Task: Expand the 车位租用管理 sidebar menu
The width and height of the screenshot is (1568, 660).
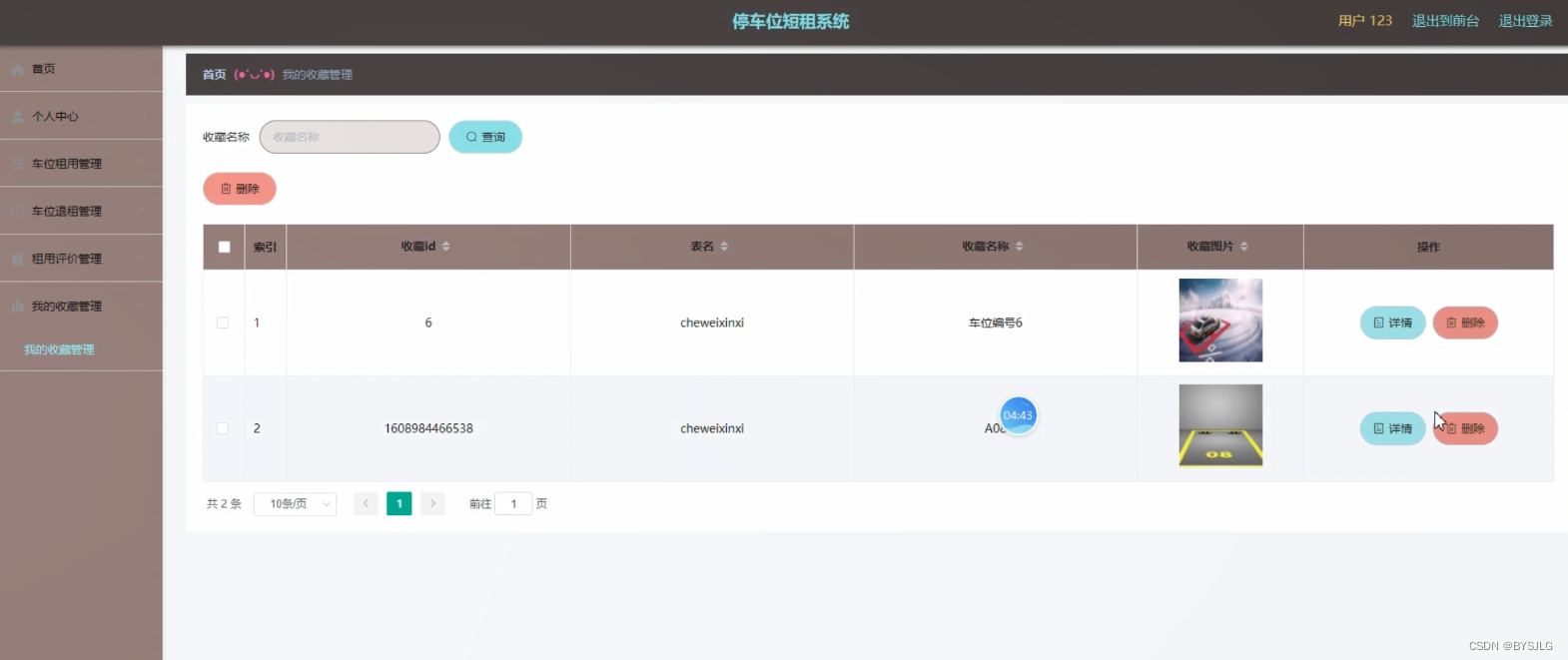Action: 142,164
